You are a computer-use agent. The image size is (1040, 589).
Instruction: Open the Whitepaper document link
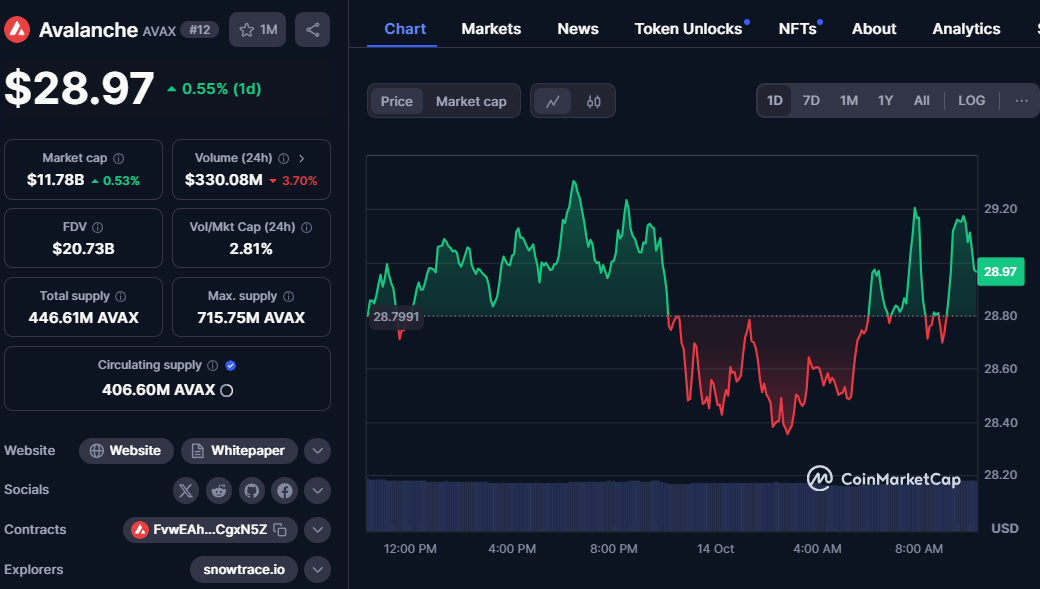[x=239, y=451]
